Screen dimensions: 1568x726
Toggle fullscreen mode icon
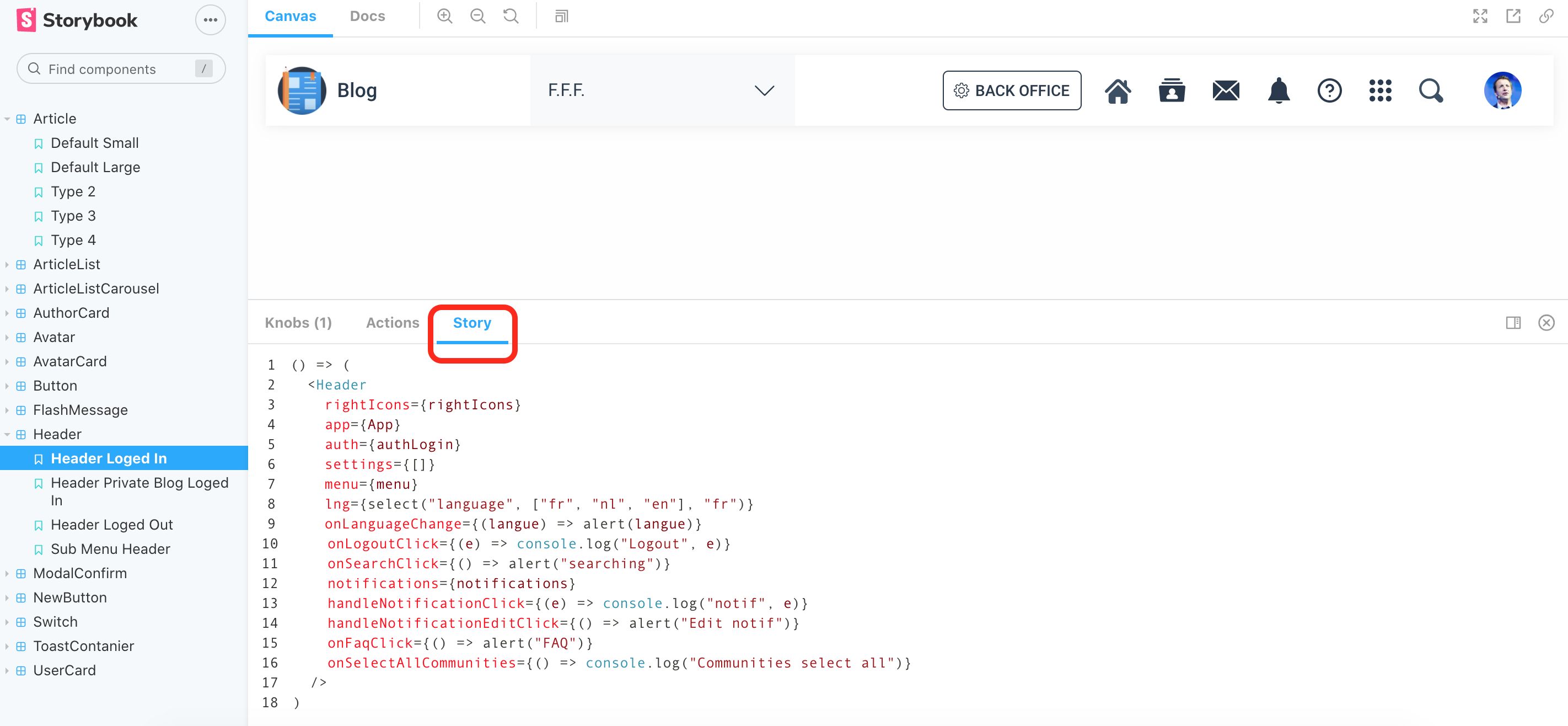point(1480,17)
